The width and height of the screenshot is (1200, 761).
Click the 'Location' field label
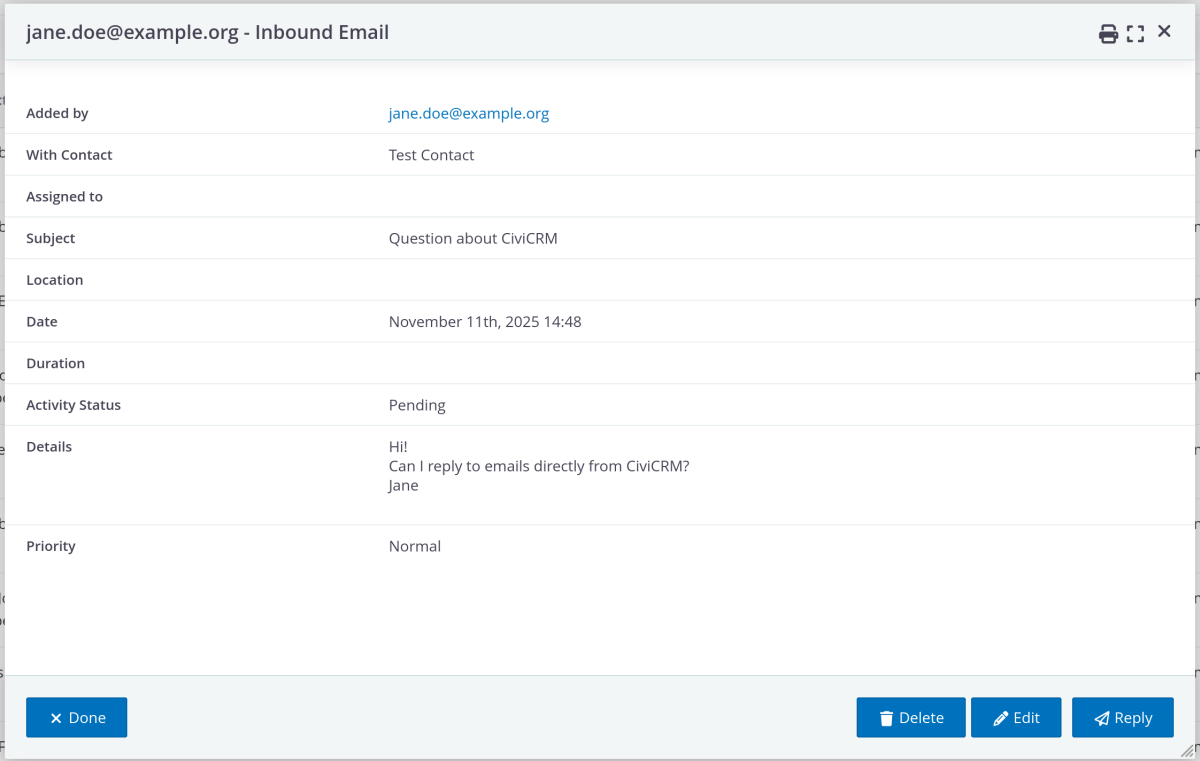tap(54, 280)
